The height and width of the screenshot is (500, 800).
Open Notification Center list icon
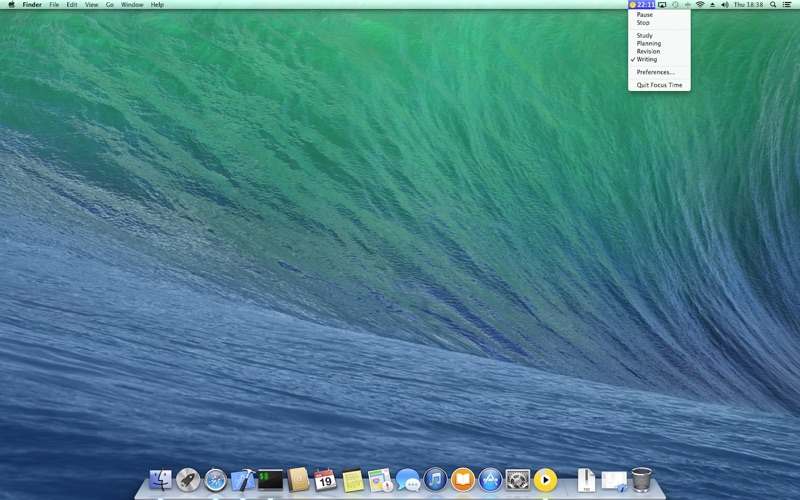click(787, 5)
